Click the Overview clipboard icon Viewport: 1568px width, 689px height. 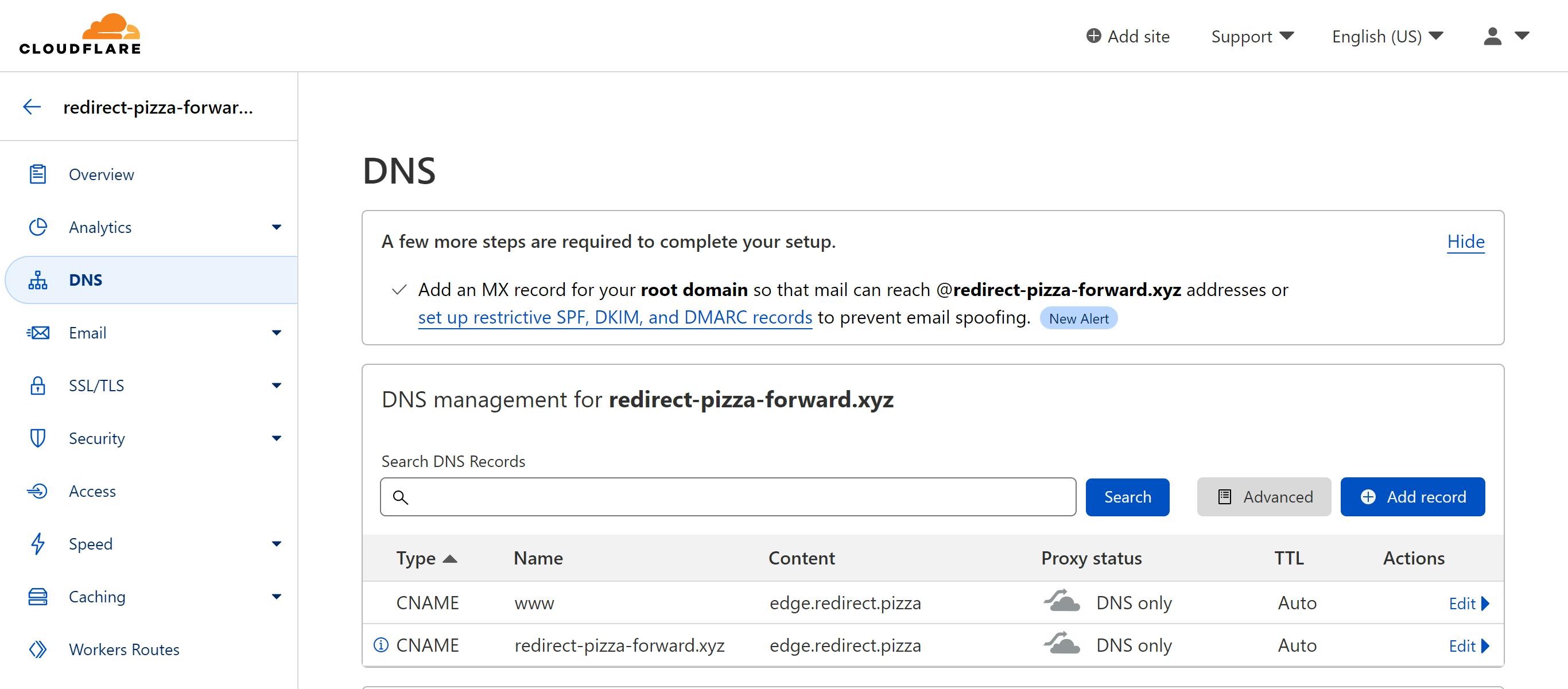pos(38,174)
